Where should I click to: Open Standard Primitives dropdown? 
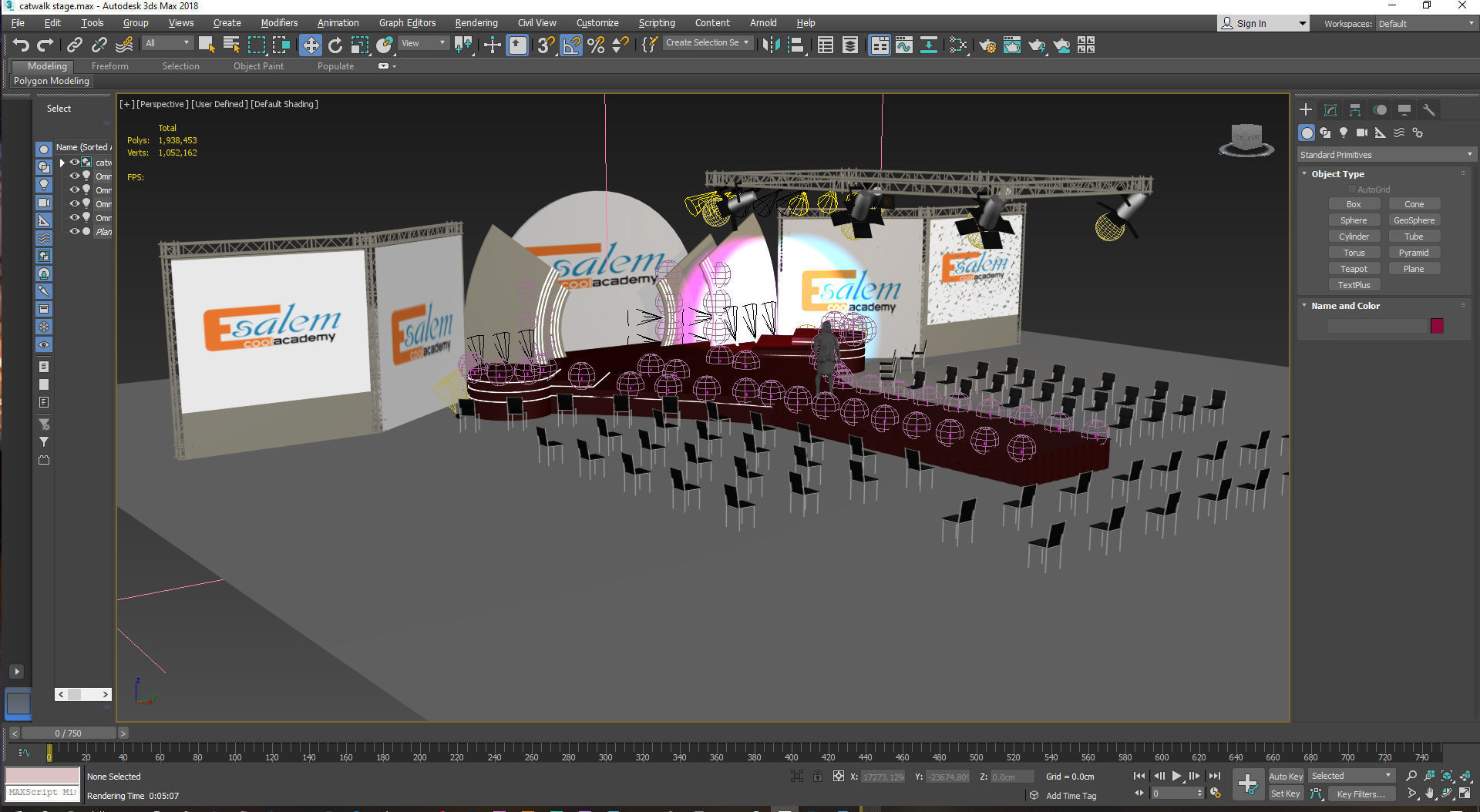[x=1386, y=155]
